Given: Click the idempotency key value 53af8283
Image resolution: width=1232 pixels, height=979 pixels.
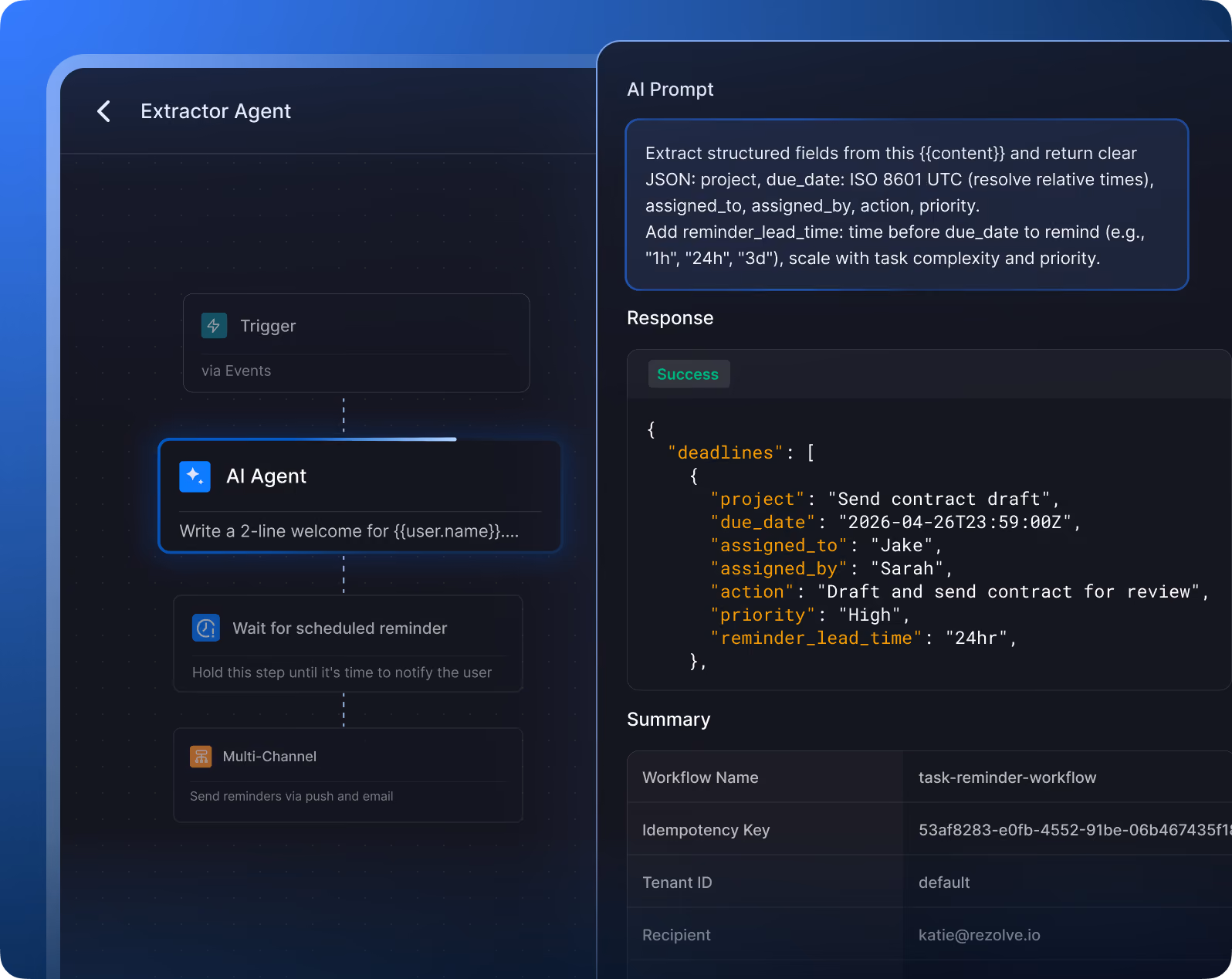Looking at the screenshot, I should tap(1075, 830).
